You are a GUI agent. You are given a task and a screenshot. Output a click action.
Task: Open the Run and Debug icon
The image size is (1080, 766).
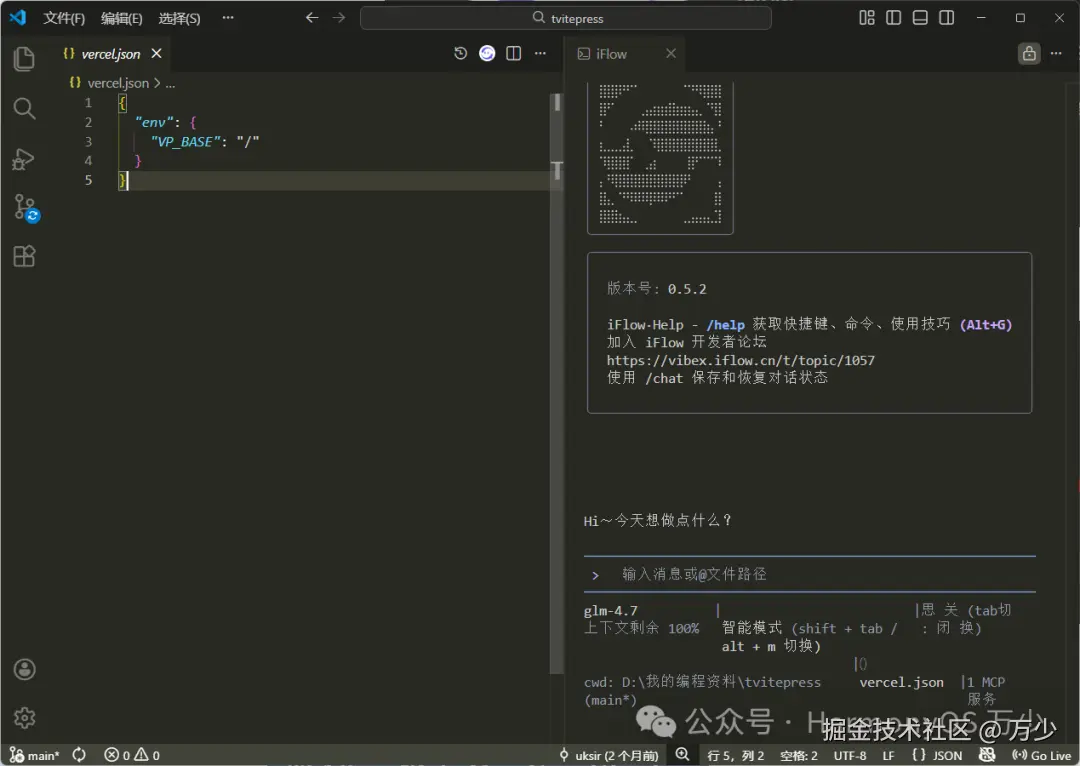(x=24, y=159)
